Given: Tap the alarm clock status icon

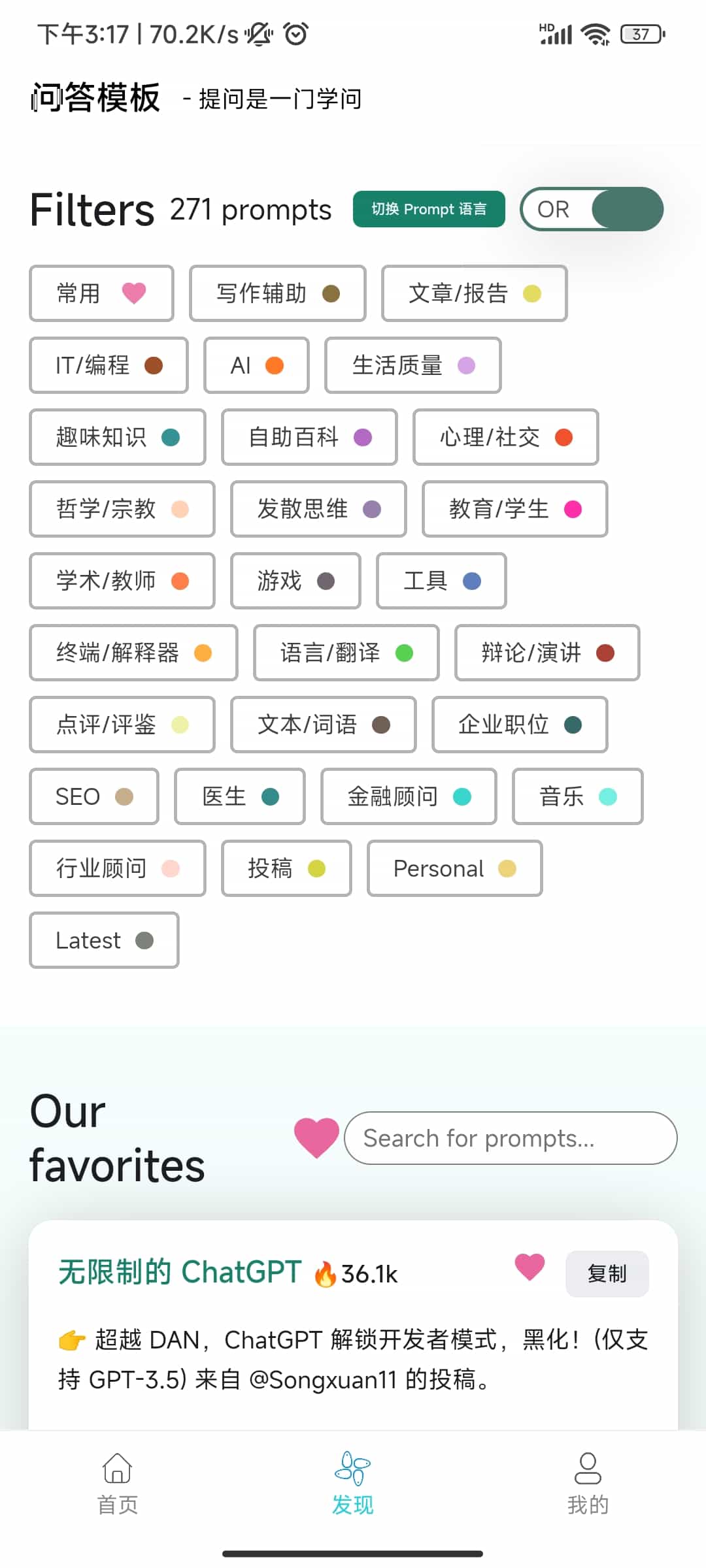Looking at the screenshot, I should point(296,33).
